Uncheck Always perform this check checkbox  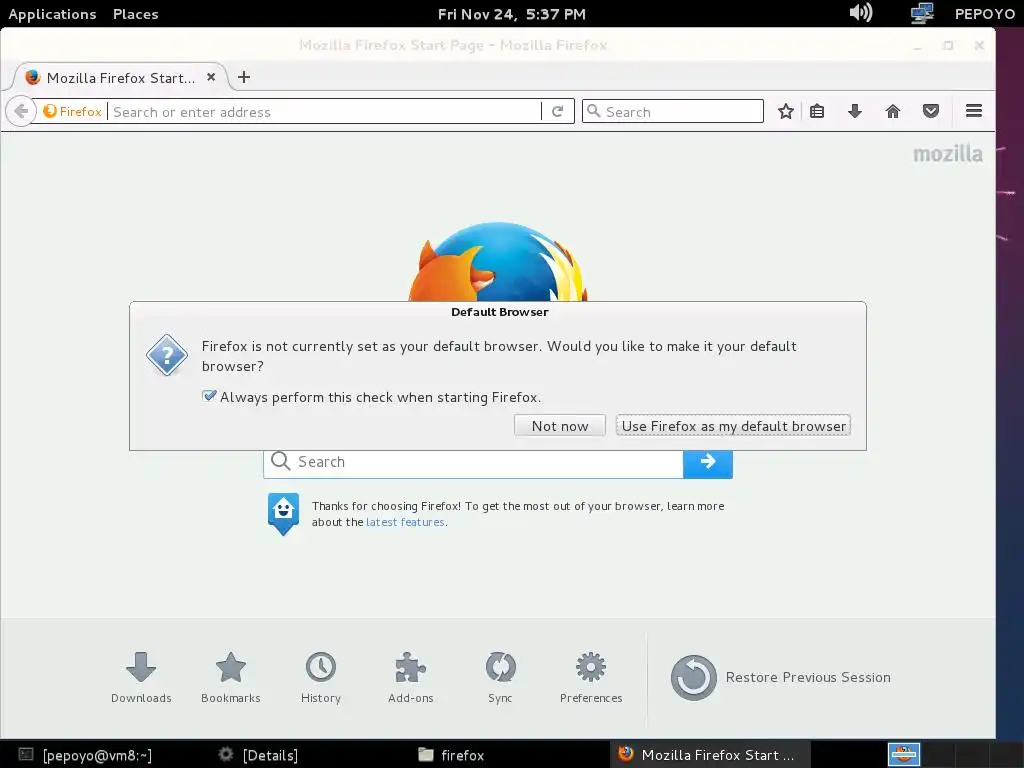[x=209, y=396]
